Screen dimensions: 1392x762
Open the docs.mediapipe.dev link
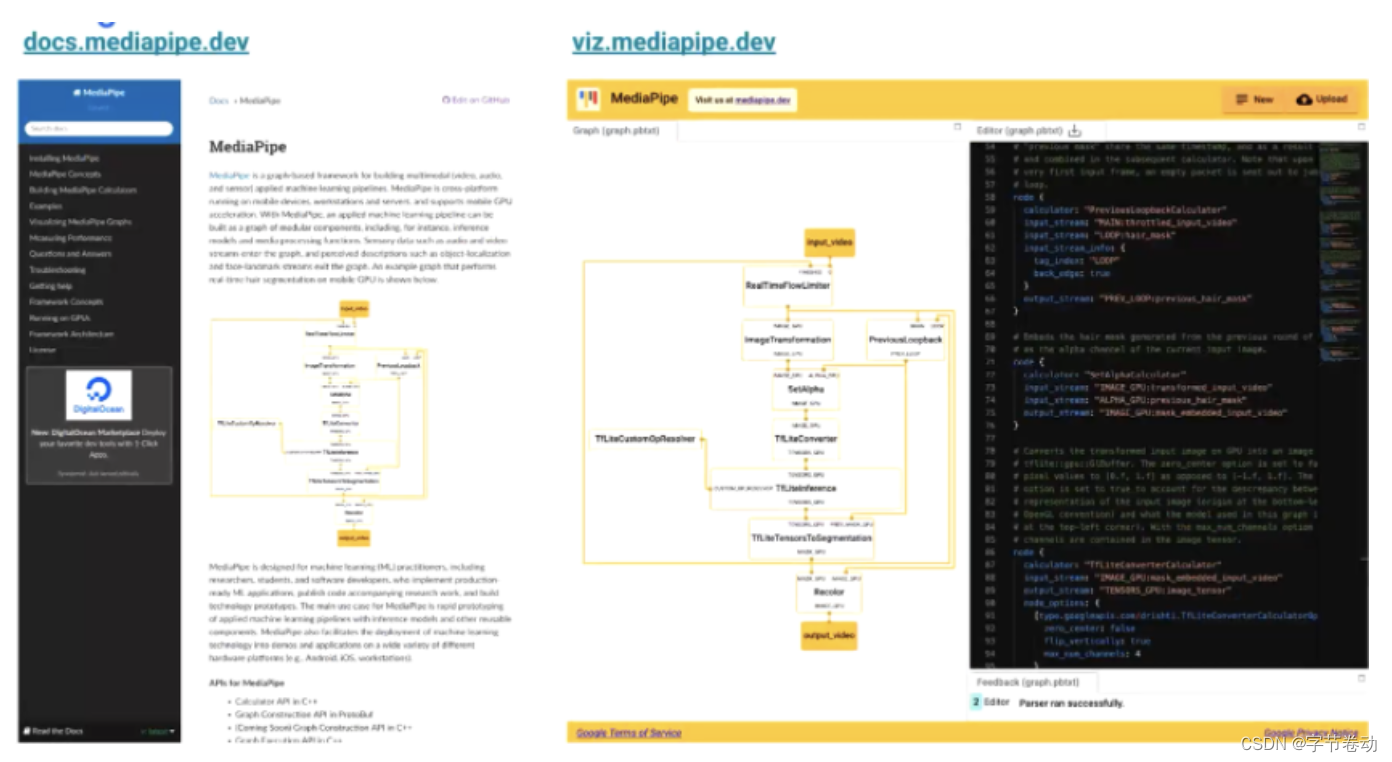(x=136, y=42)
